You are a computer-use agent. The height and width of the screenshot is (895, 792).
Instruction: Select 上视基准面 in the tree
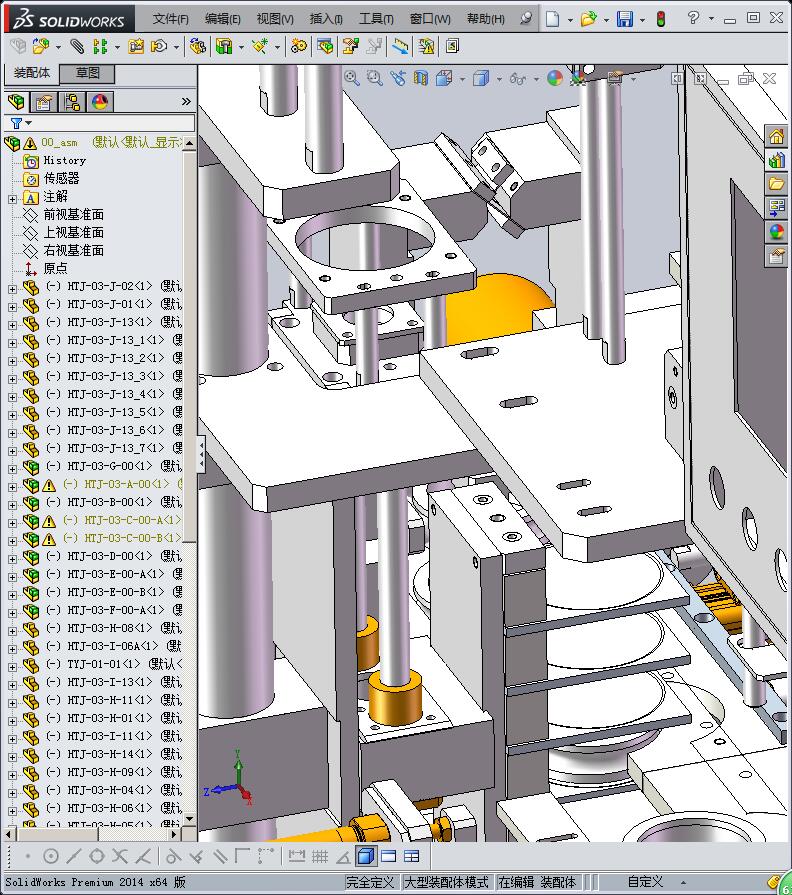(x=74, y=232)
